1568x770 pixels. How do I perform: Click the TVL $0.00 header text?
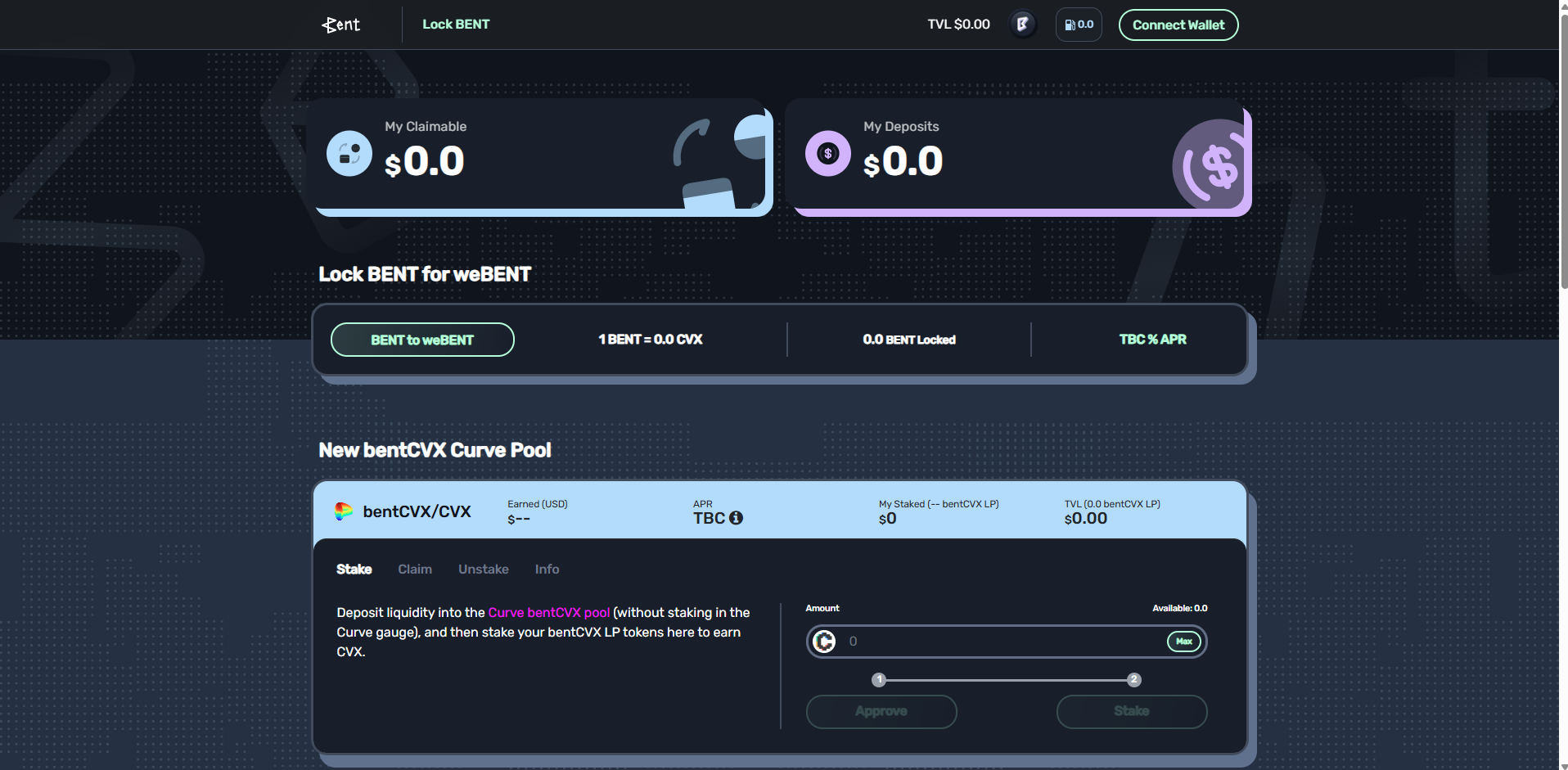958,25
